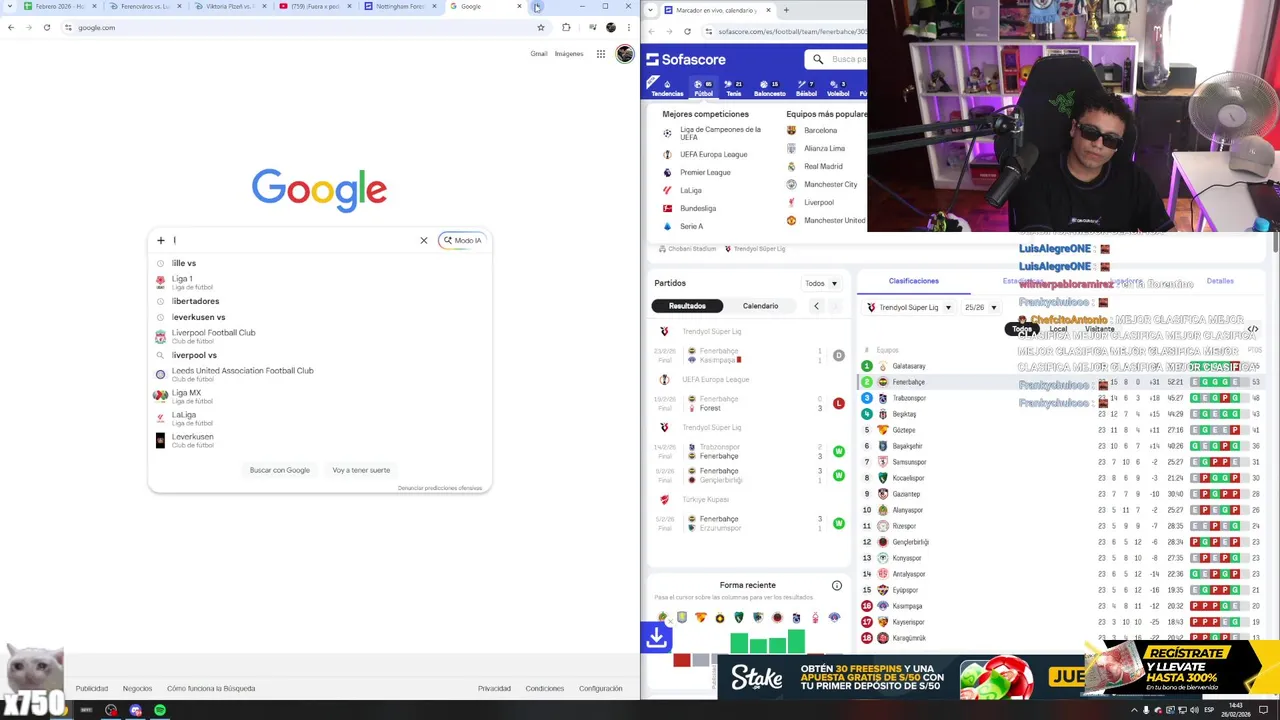The height and width of the screenshot is (720, 1280).
Task: Open Spotify from the taskbar
Action: 160,710
